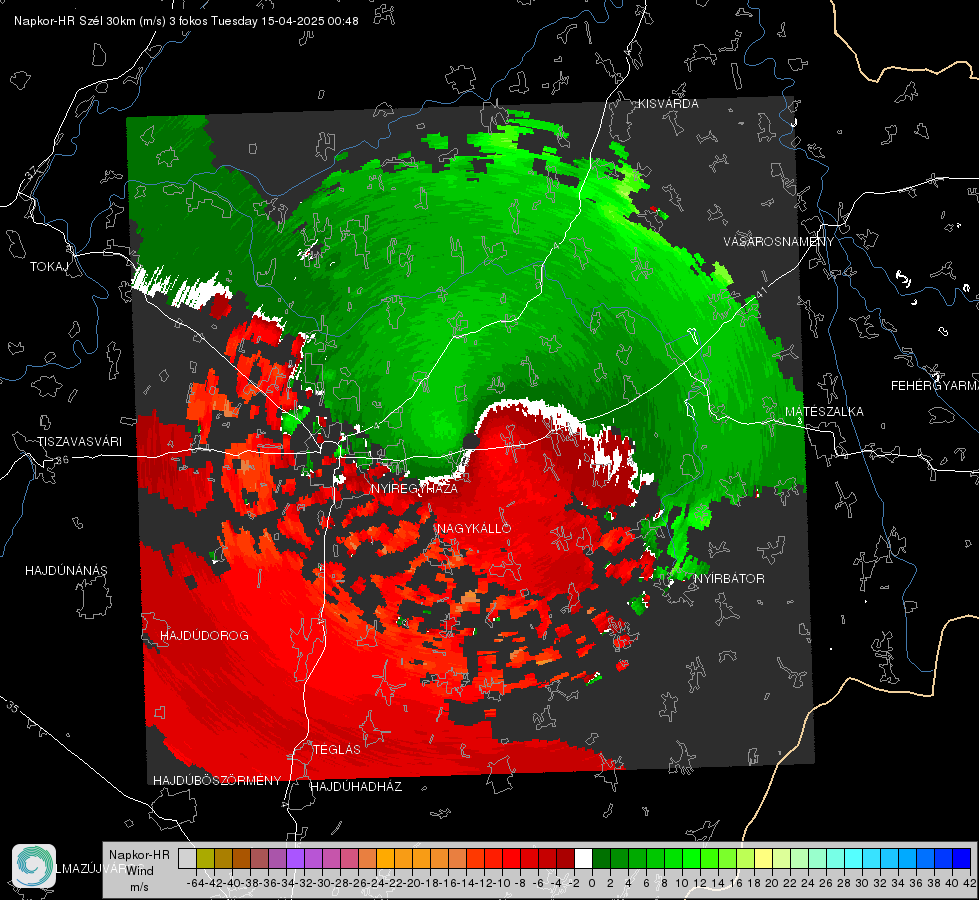This screenshot has height=900, width=979.
Task: Click the NYÍRBÁTOR city label
Action: 729,579
